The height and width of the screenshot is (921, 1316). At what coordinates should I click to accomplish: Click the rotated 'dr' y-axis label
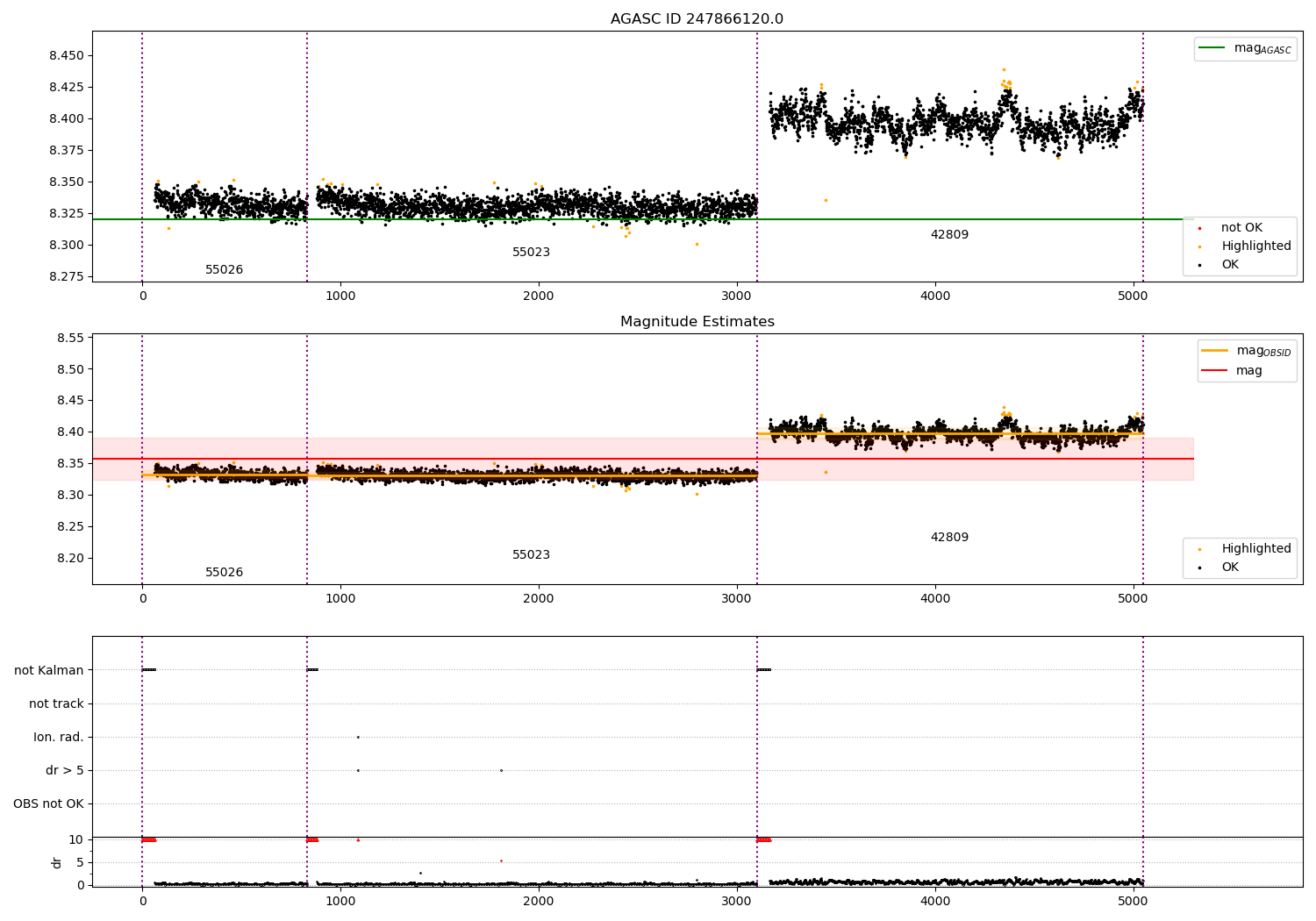click(x=57, y=863)
